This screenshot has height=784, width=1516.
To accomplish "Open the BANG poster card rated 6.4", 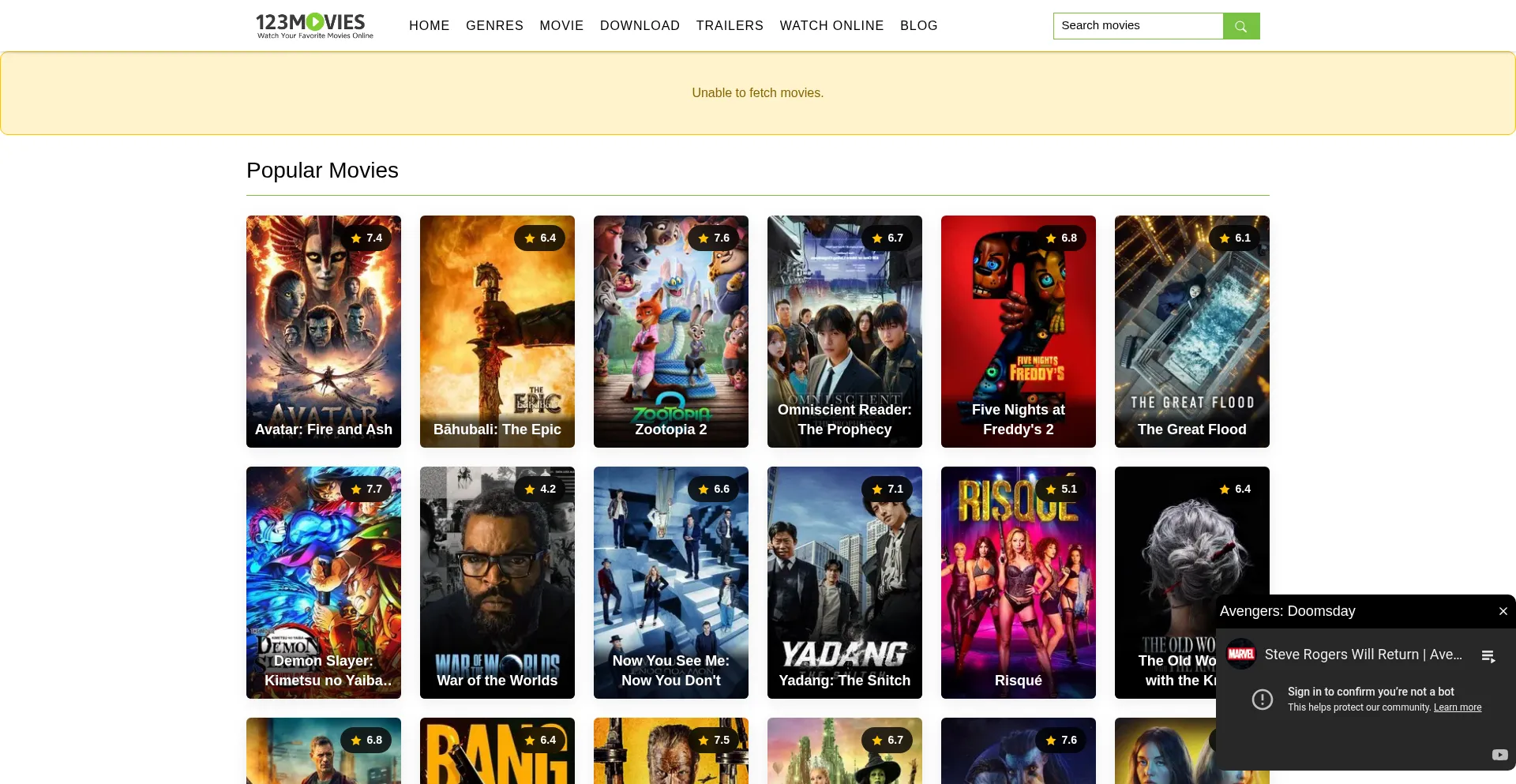I will 497,751.
